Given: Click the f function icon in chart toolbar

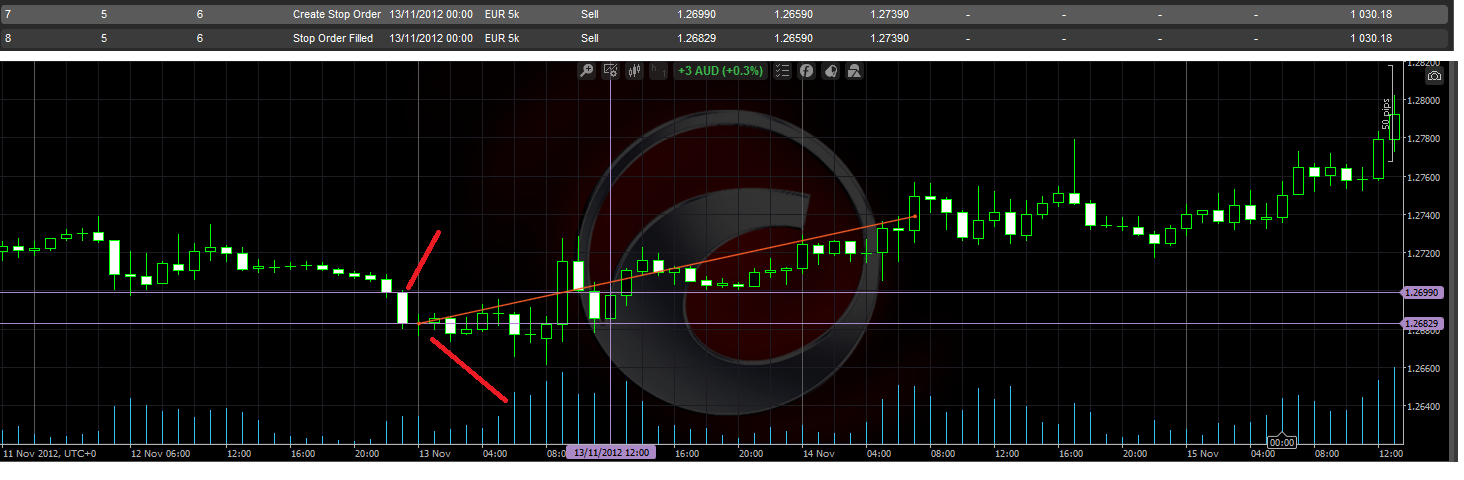Looking at the screenshot, I should [806, 71].
